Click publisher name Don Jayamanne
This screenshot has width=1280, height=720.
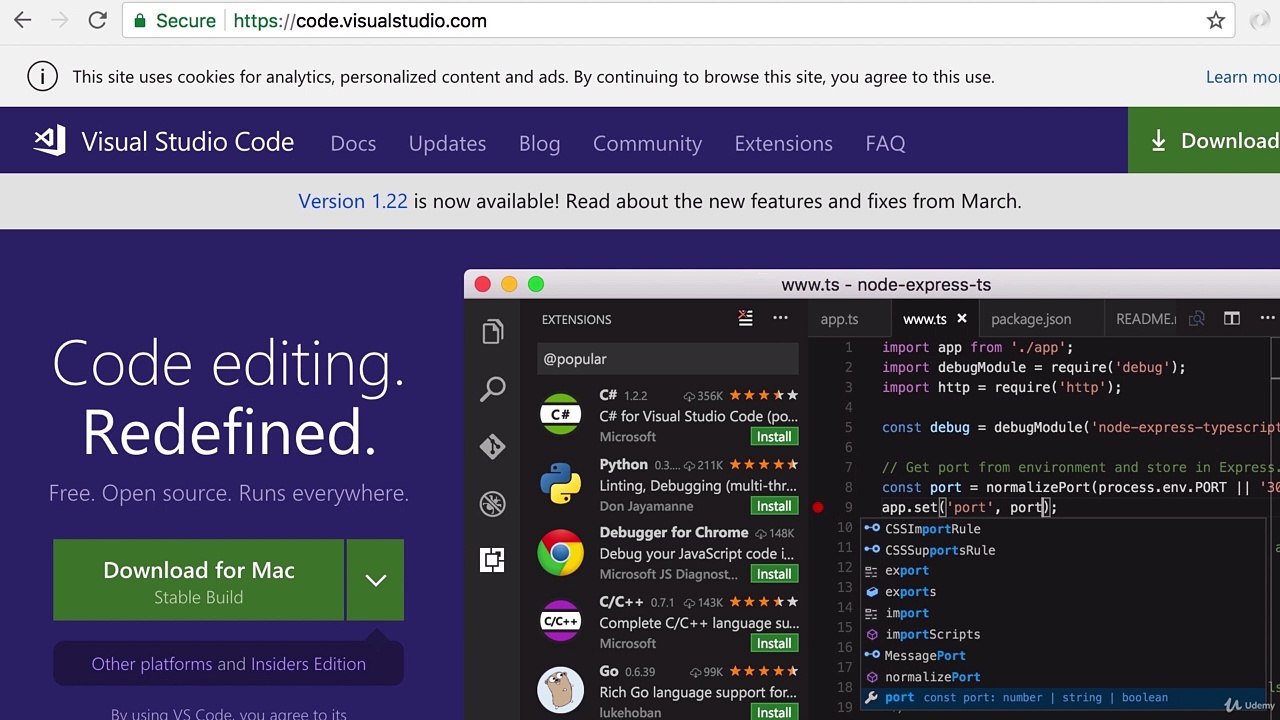(x=646, y=506)
